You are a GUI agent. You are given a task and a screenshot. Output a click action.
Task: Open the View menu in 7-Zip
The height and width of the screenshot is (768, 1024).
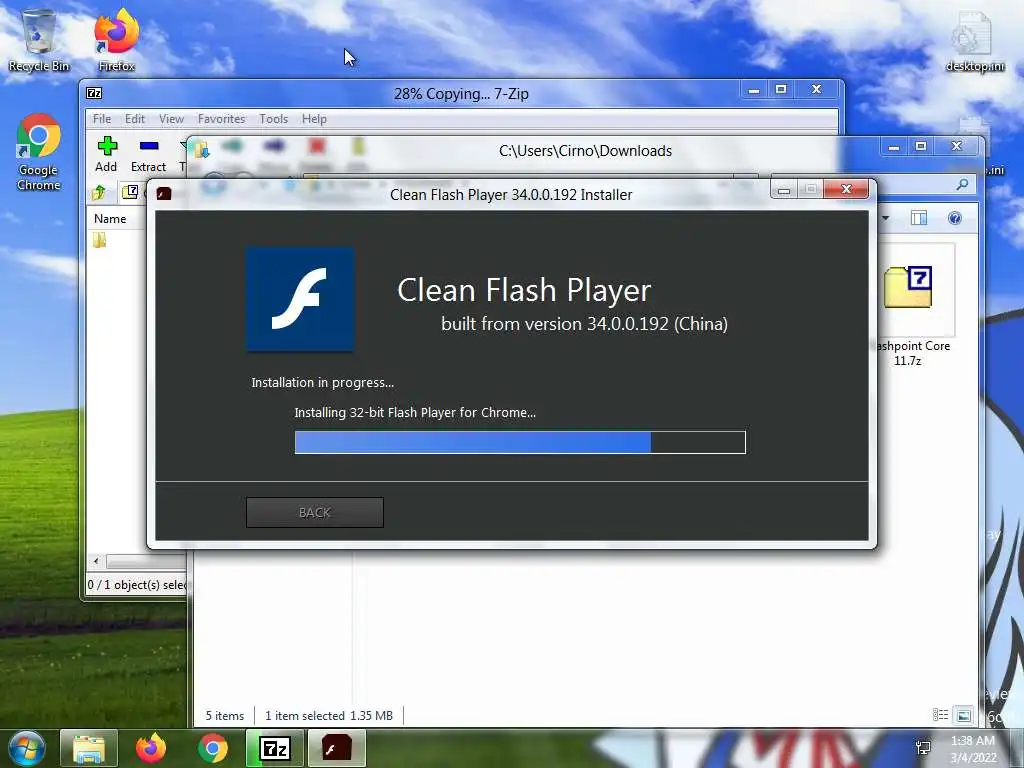point(171,119)
